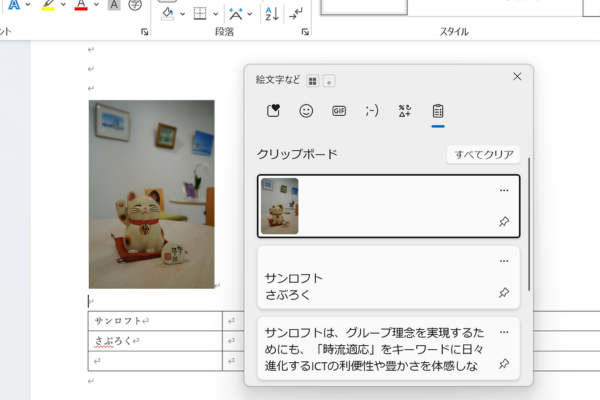Open the kaomoji ;-) tab

[372, 111]
